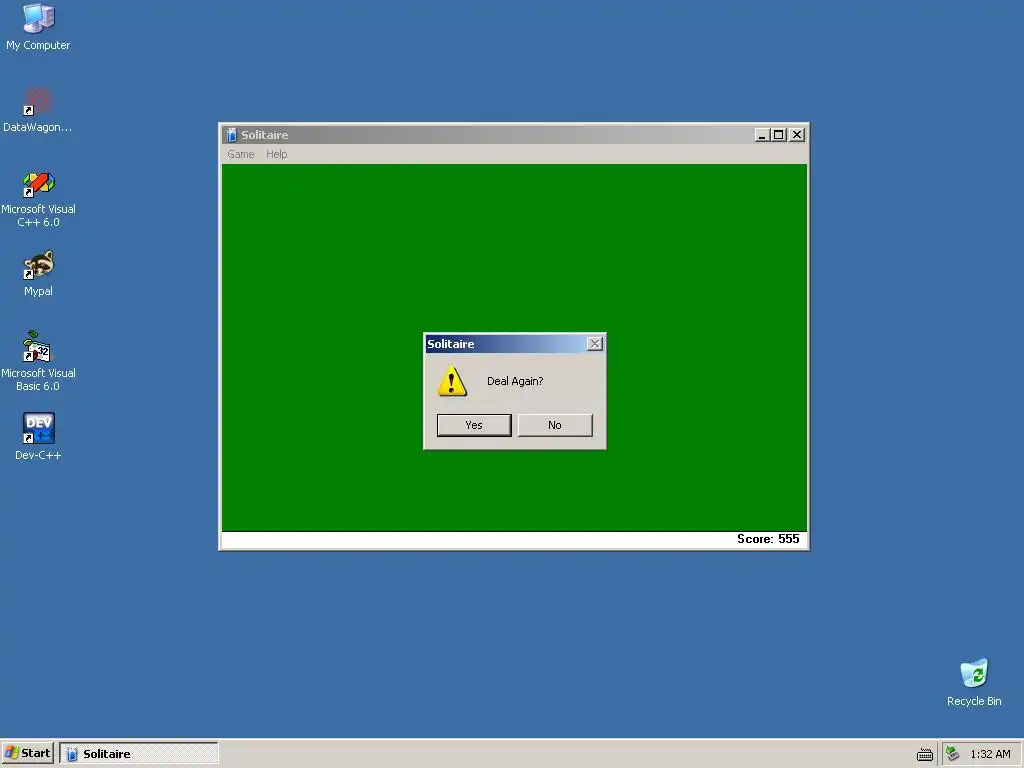Select the Mypal browser icon

coord(38,274)
